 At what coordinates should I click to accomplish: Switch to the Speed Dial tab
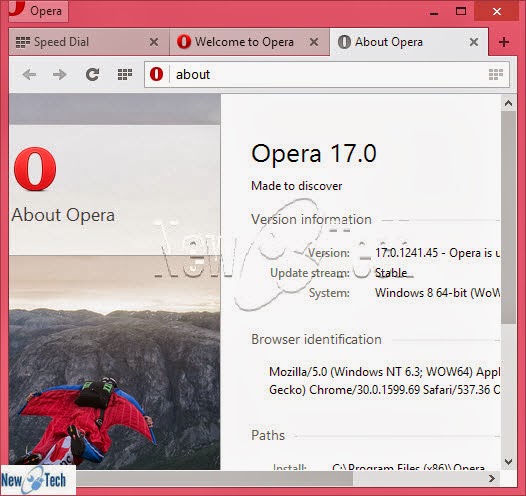[89, 42]
